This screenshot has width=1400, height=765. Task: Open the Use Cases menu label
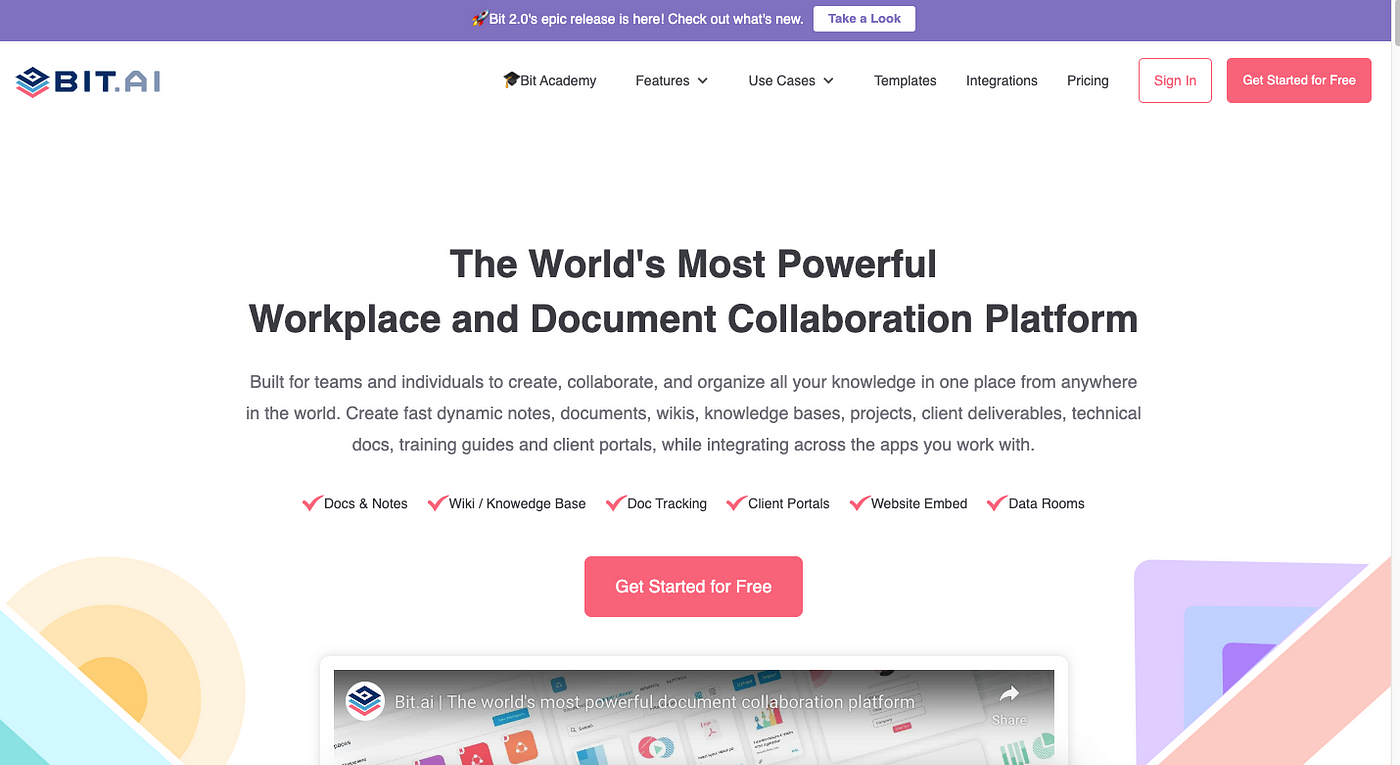[782, 81]
